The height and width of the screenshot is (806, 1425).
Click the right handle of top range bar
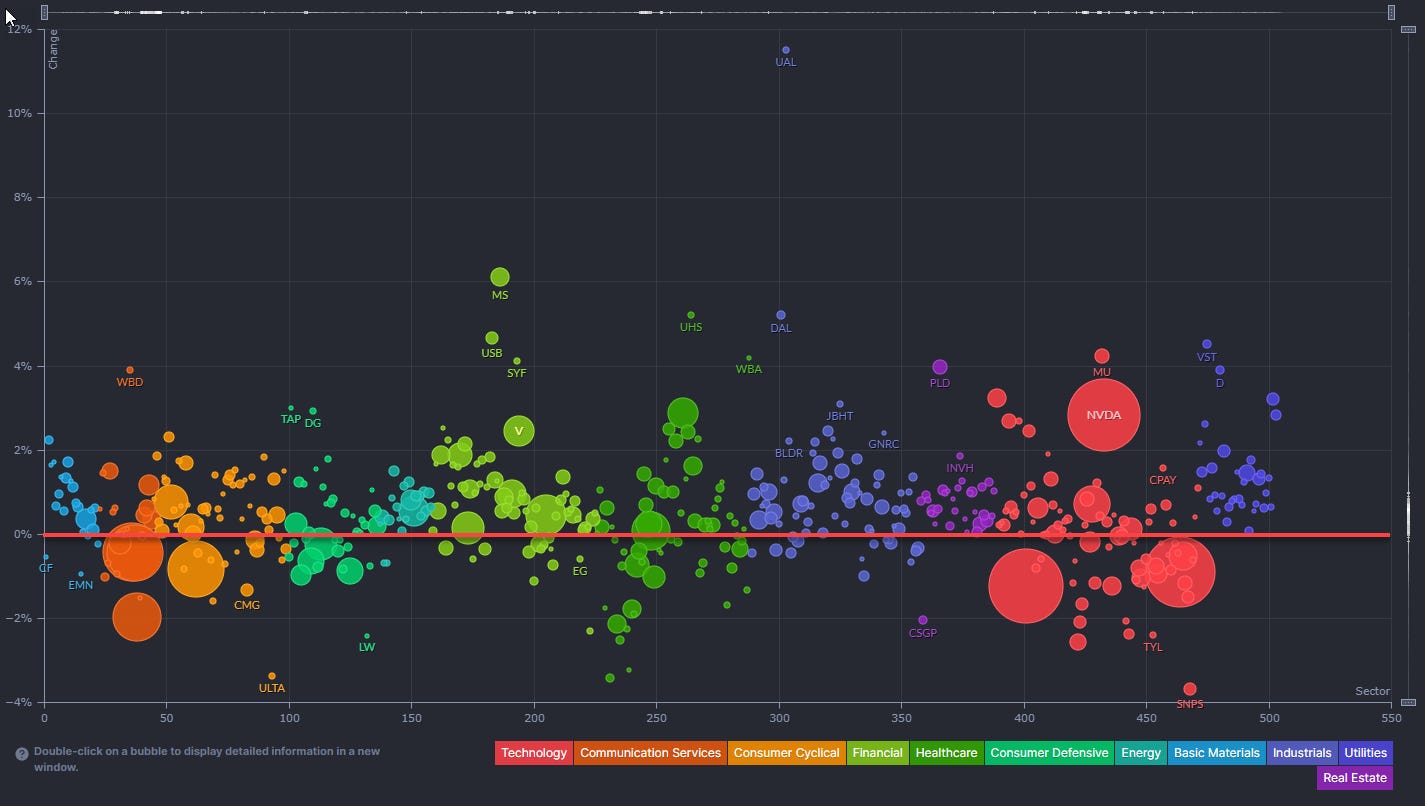click(1391, 12)
